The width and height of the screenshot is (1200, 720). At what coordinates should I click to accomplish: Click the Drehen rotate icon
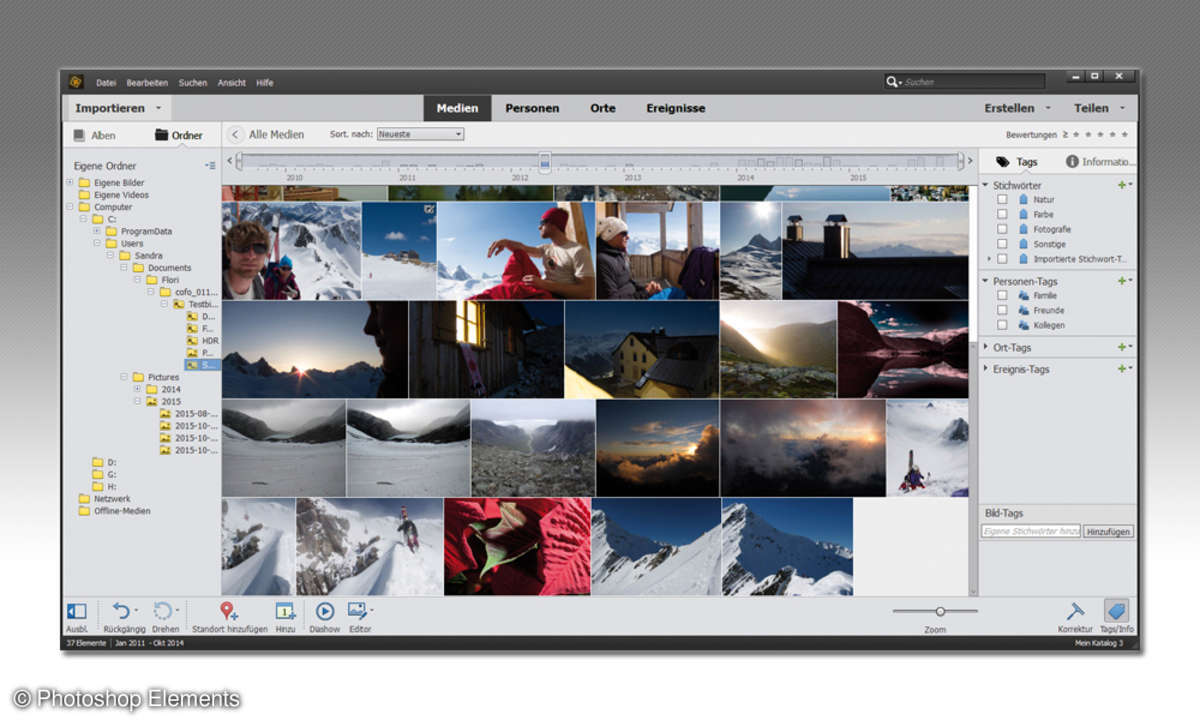tap(163, 611)
